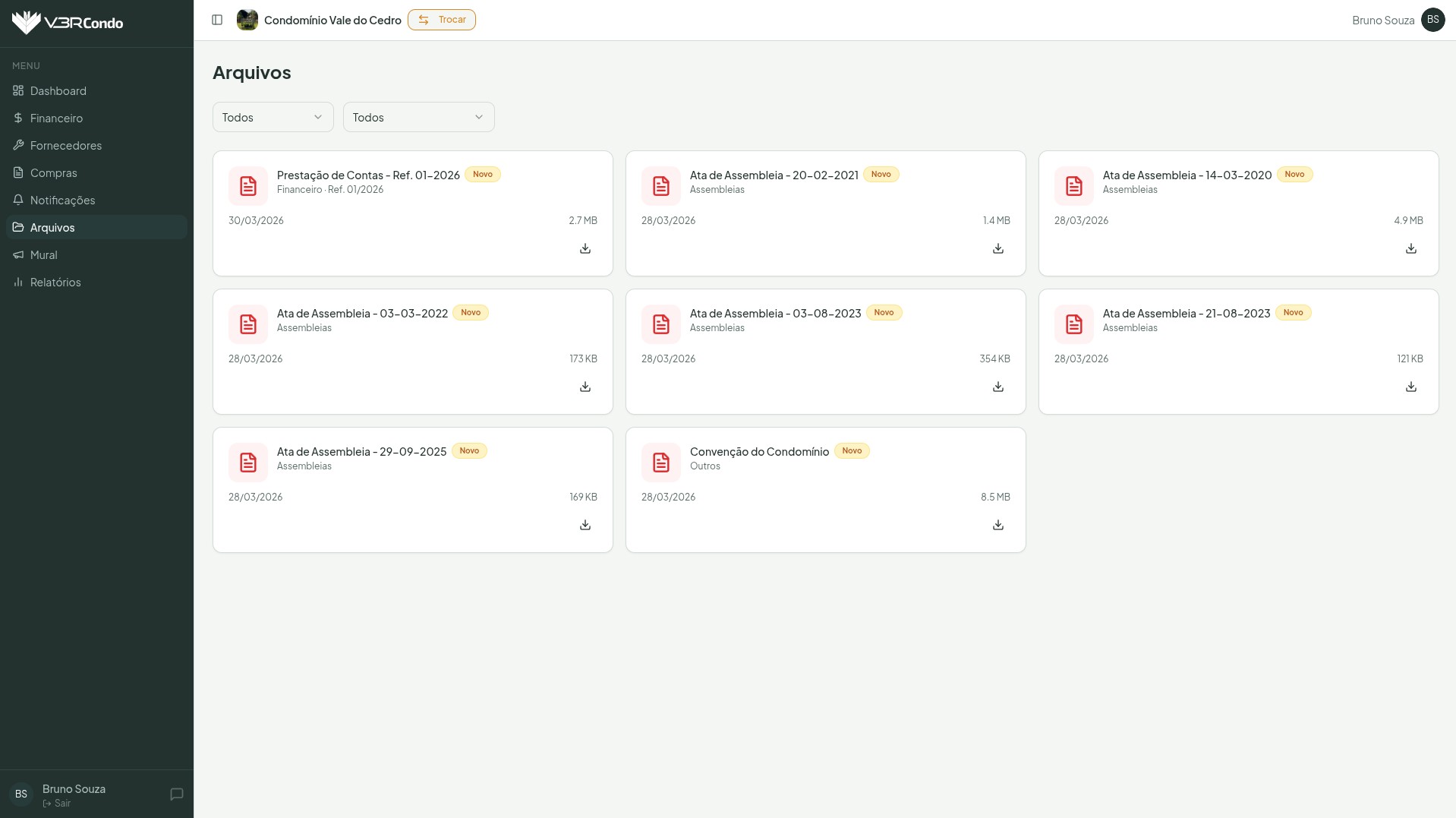
Task: Go to the Financeiro section
Action: (x=56, y=118)
